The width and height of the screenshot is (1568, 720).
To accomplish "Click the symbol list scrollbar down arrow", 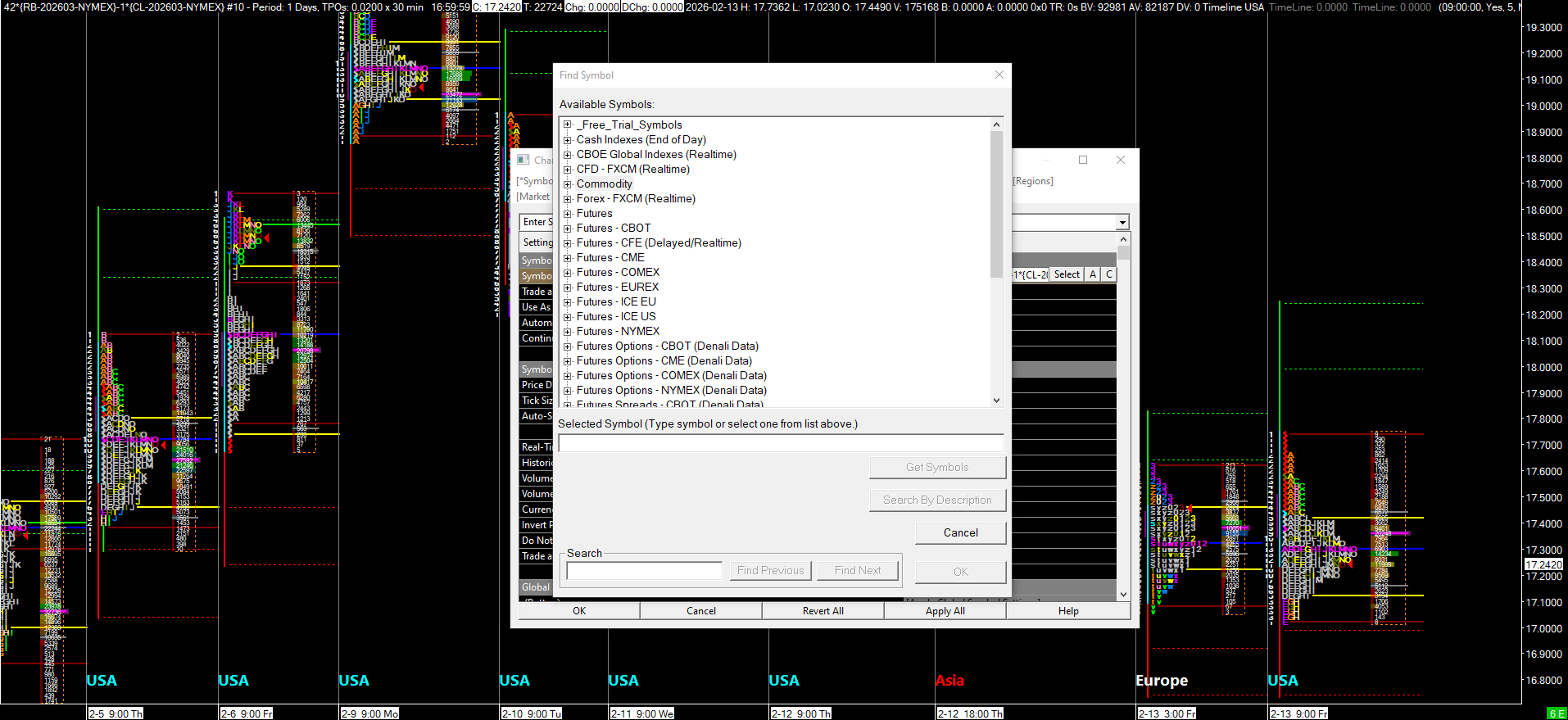I will pos(996,401).
